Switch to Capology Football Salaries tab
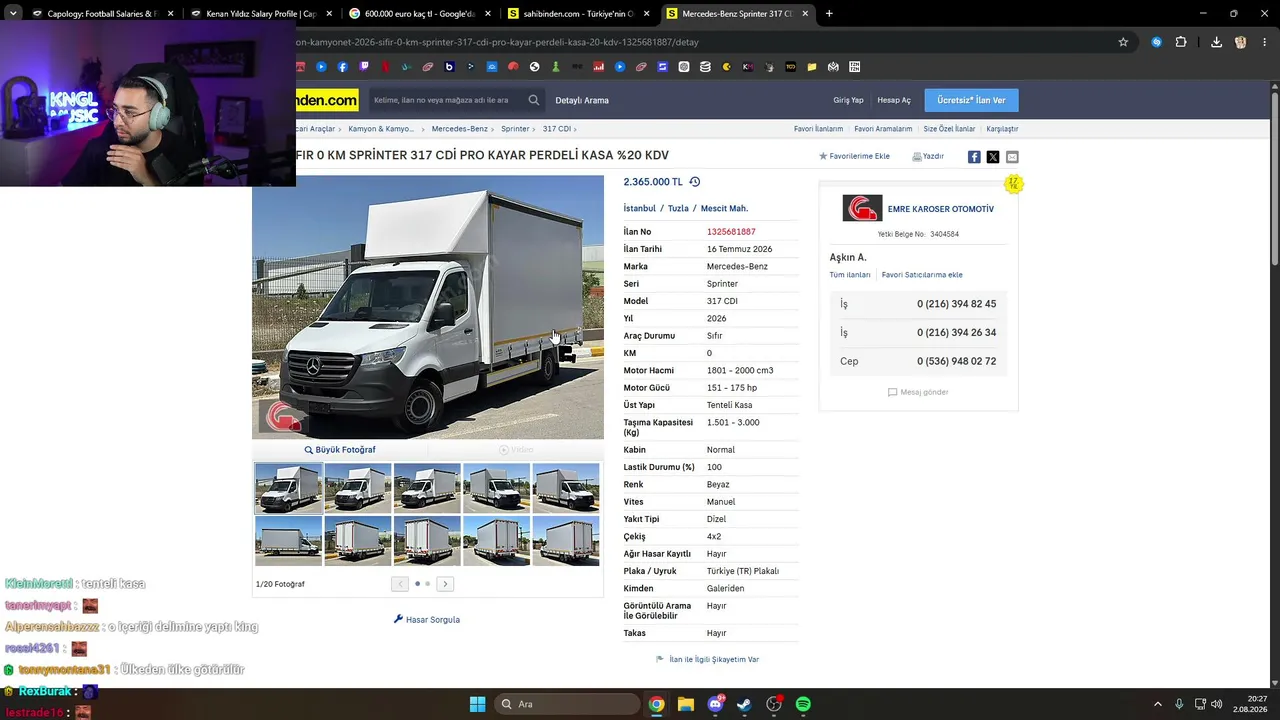1280x720 pixels. tap(102, 14)
